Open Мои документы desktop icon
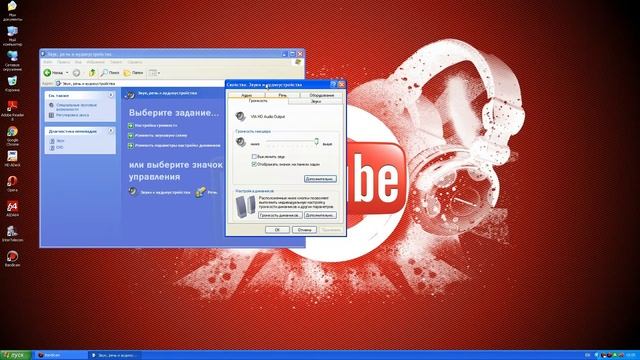This screenshot has height=360, width=640. 12,7
